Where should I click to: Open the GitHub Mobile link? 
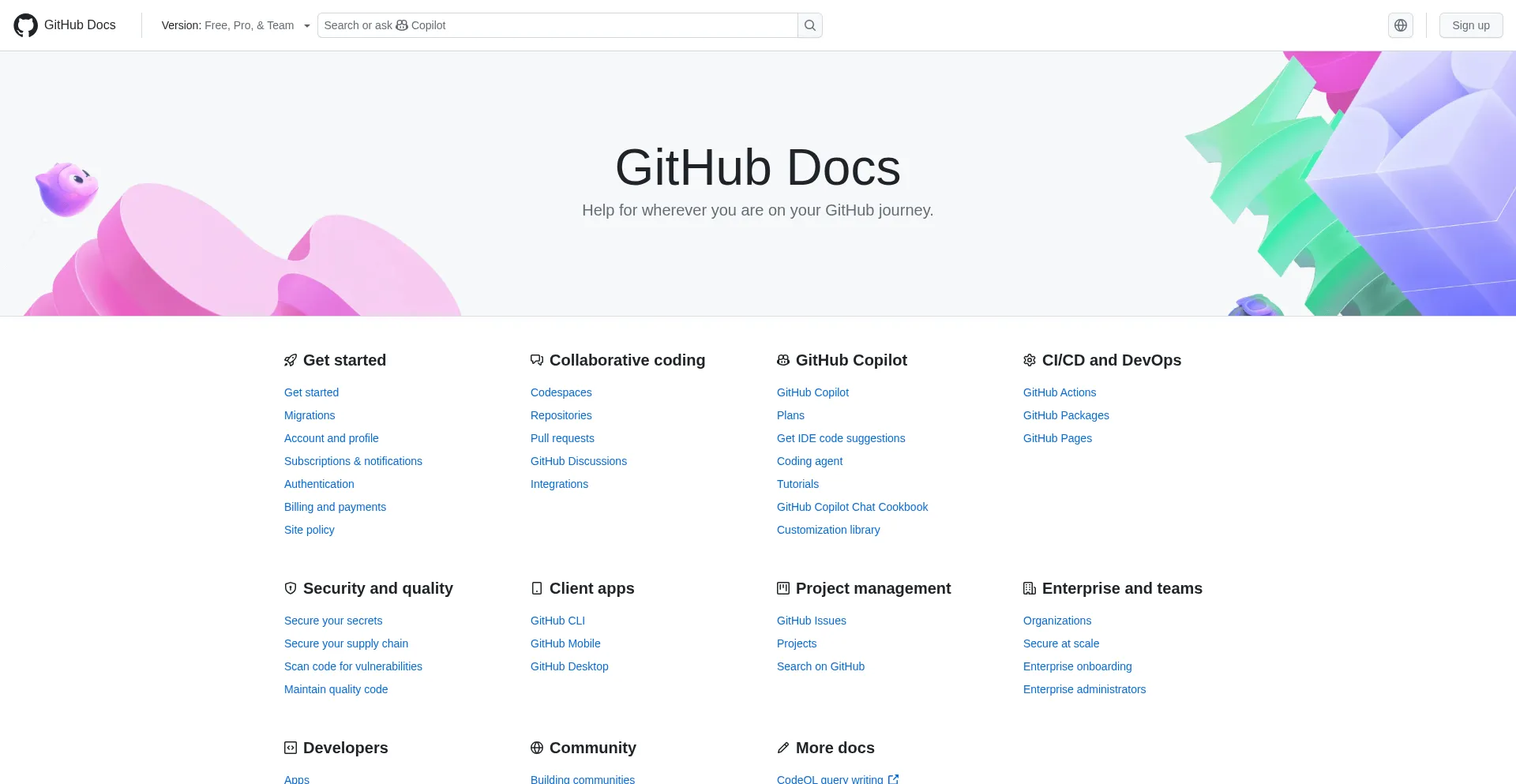click(x=565, y=643)
